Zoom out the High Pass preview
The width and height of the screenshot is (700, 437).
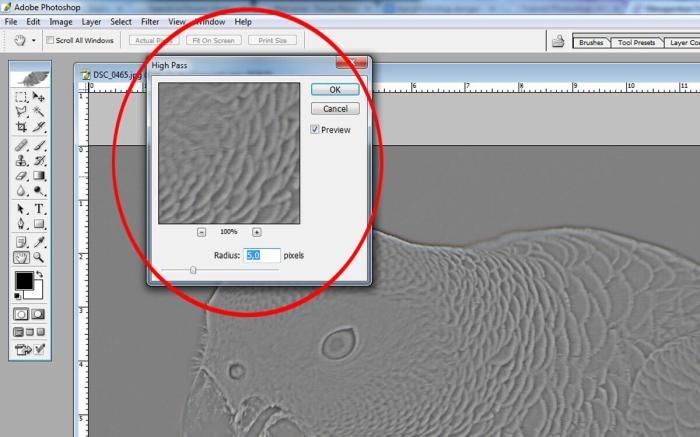coord(201,232)
